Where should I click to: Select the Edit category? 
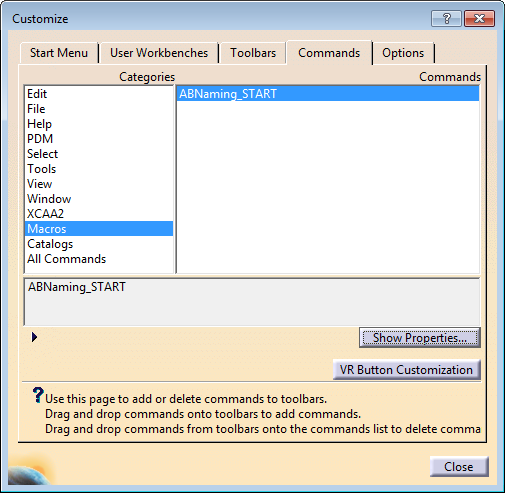[99, 94]
